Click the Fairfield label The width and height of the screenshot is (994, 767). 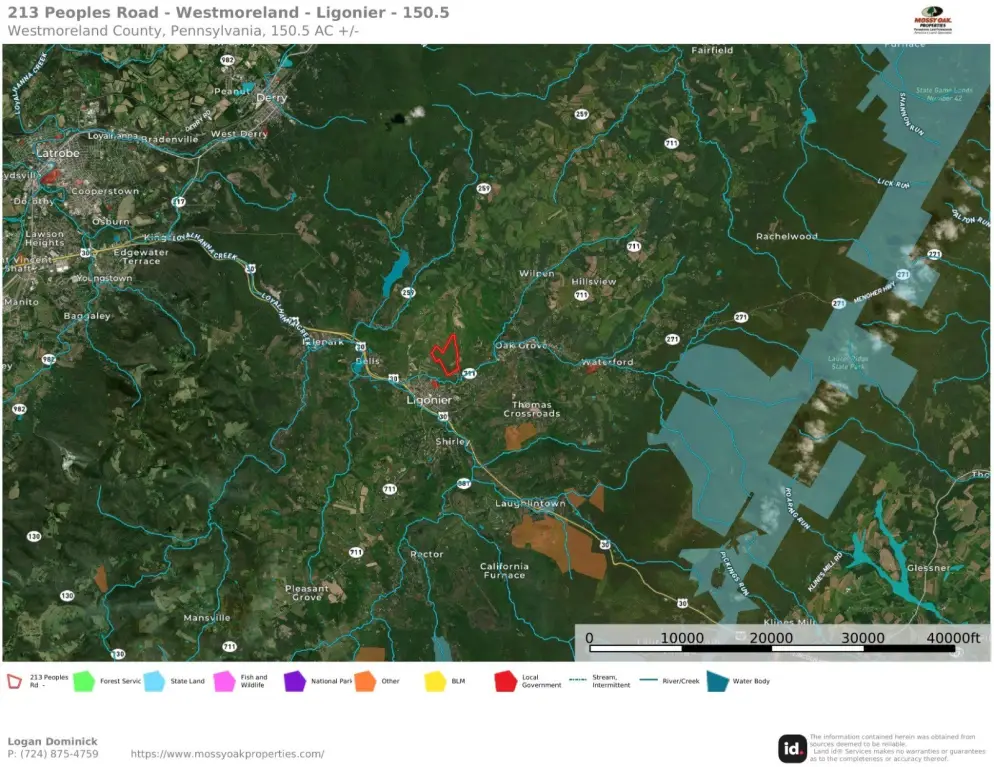coord(712,50)
